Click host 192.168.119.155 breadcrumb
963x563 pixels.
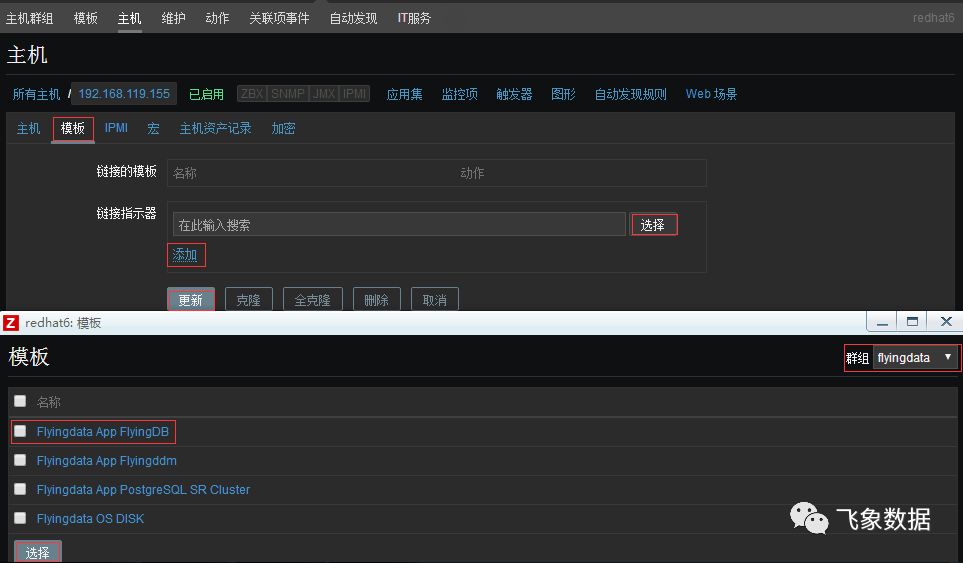point(124,94)
